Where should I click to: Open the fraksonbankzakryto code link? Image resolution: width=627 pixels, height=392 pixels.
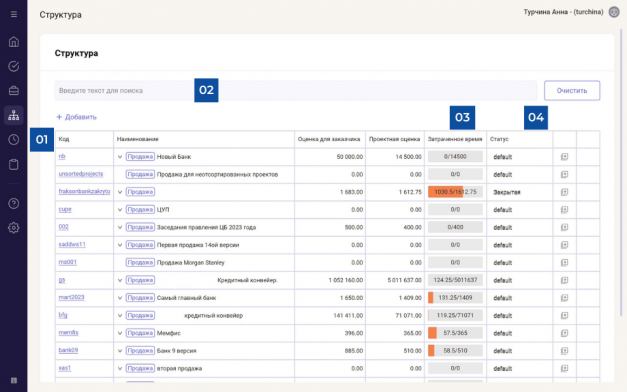(84, 192)
